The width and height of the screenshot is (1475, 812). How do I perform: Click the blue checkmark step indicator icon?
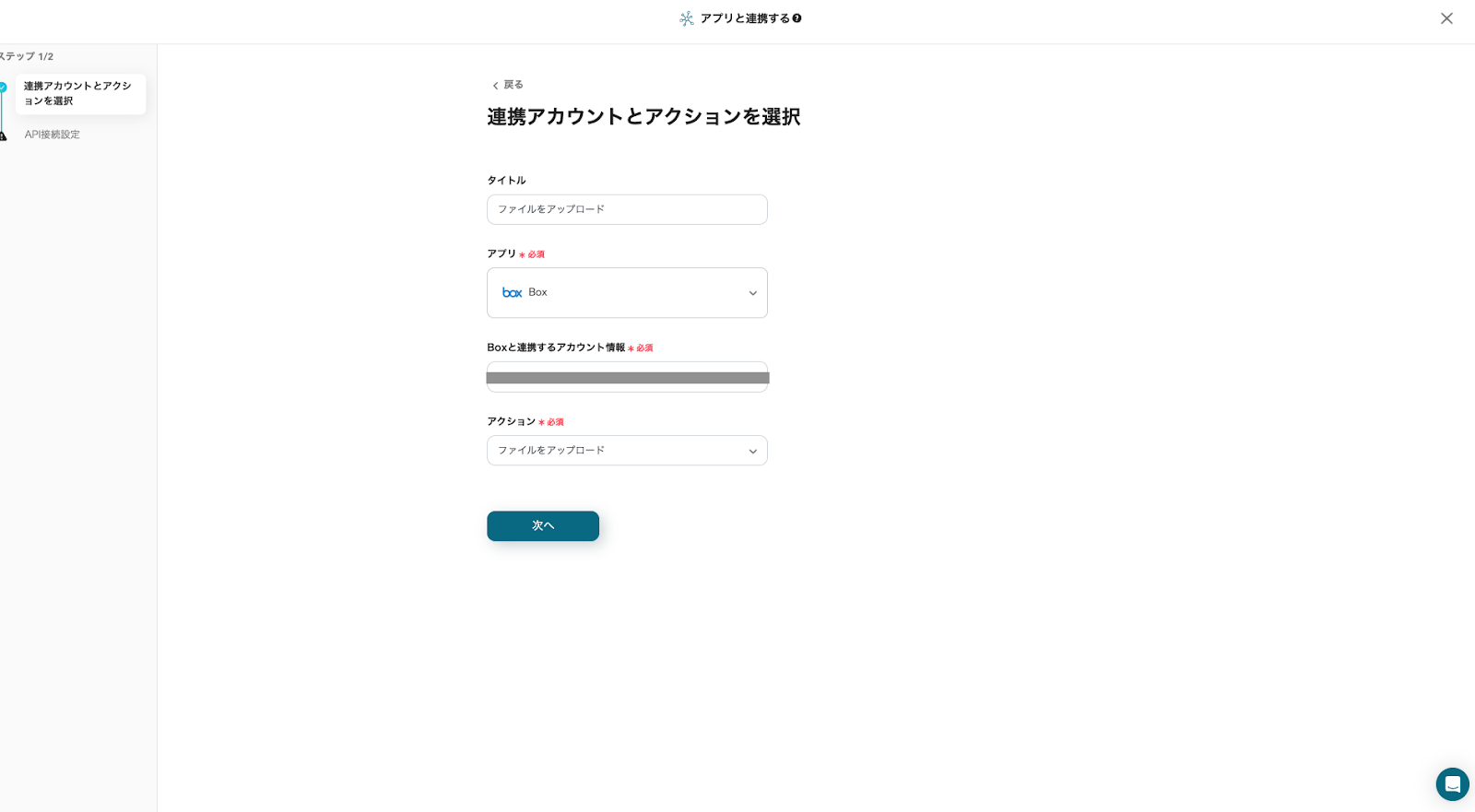[x=3, y=88]
